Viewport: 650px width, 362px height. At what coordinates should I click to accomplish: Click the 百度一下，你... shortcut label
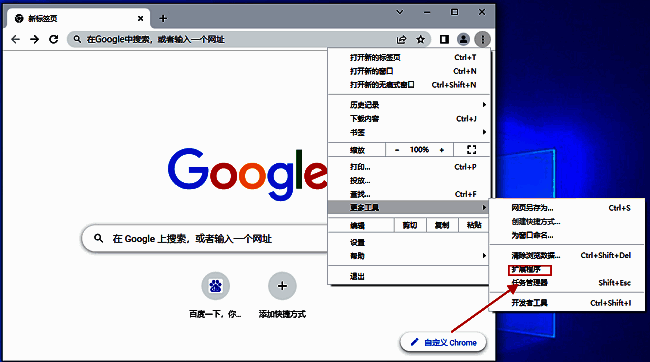[x=215, y=314]
